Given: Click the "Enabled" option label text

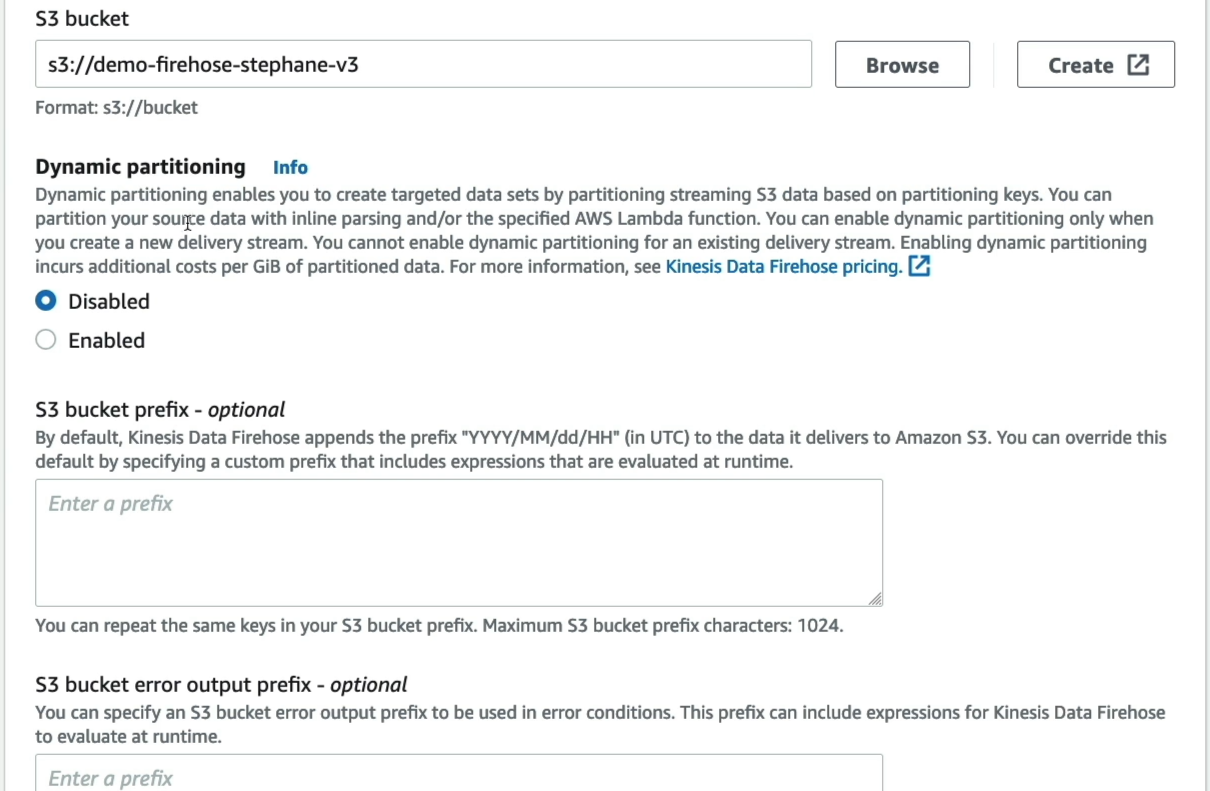Looking at the screenshot, I should 106,340.
